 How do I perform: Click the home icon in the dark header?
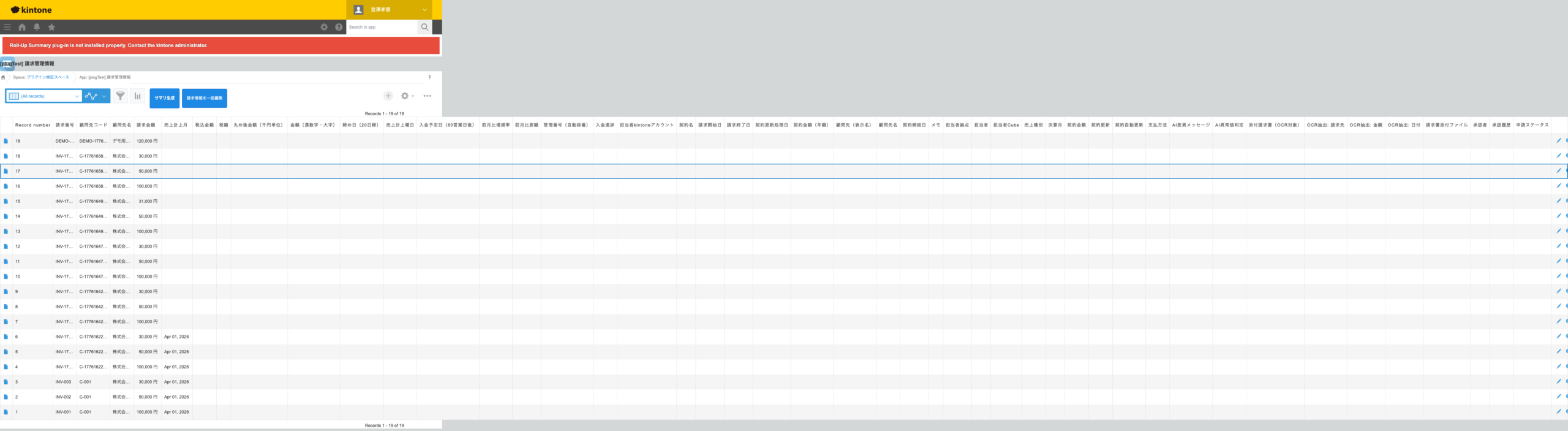22,27
